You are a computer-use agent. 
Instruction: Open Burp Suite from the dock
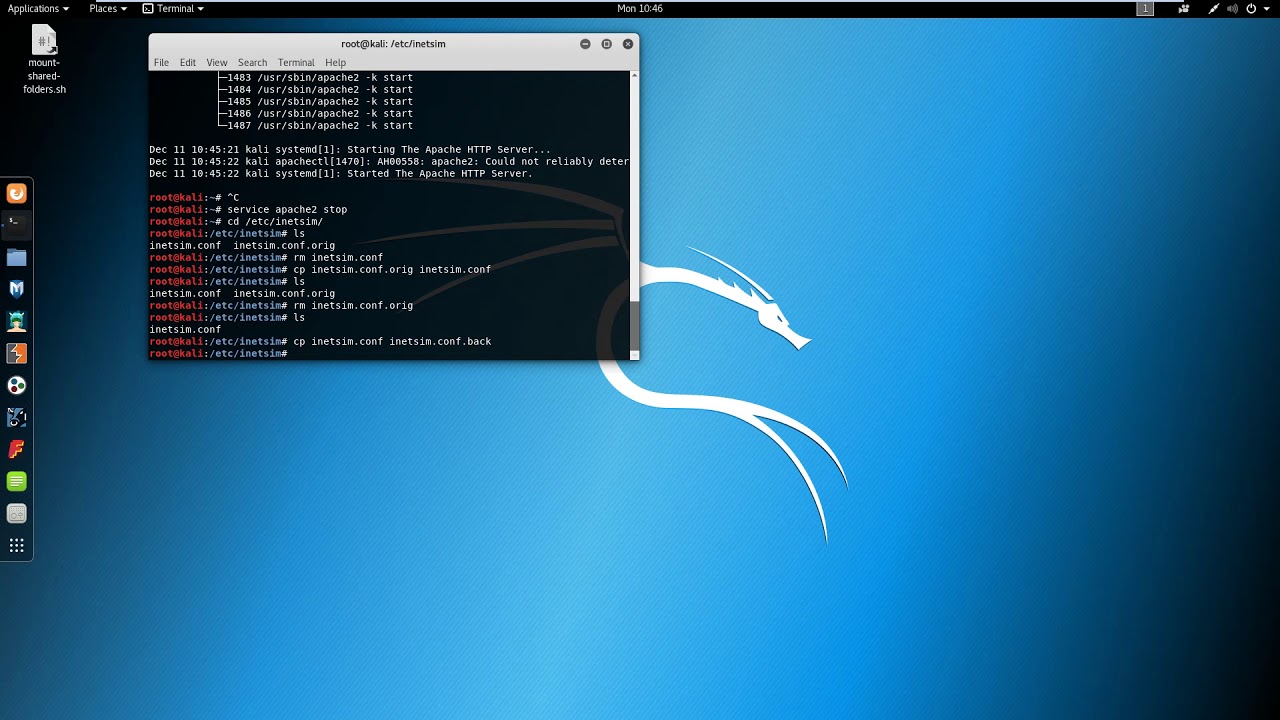[16, 354]
